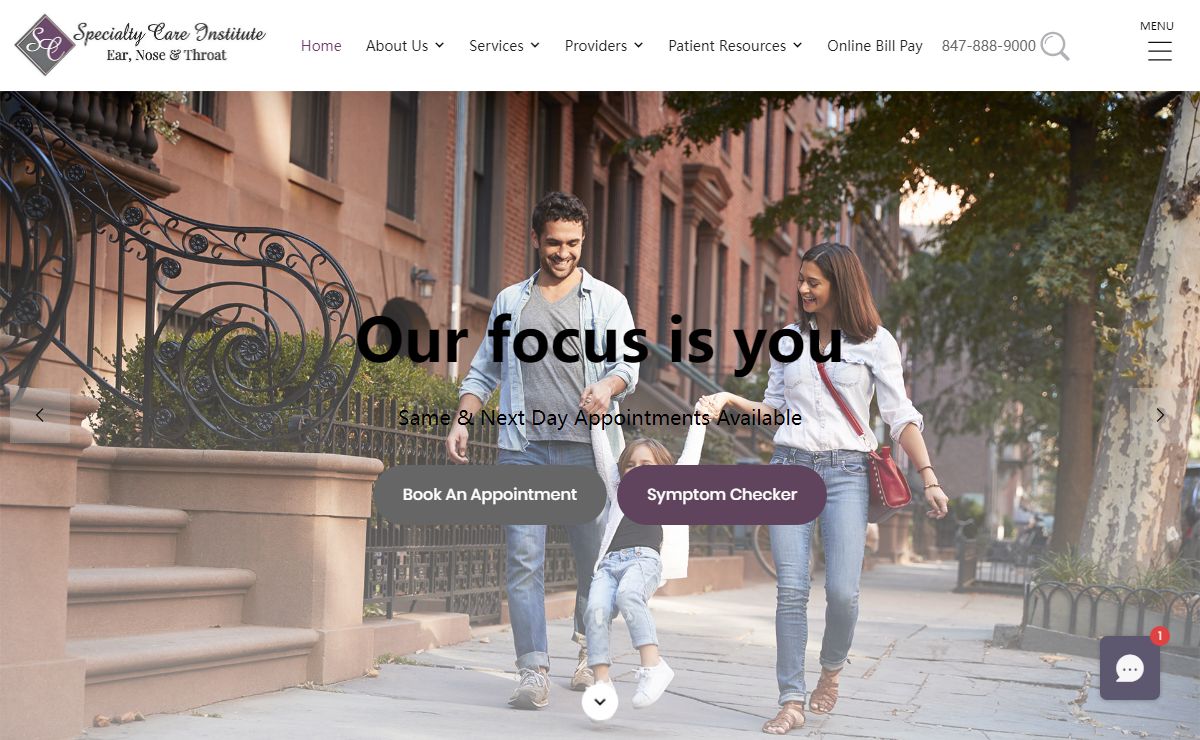Open the magnifying glass search icon
The width and height of the screenshot is (1200, 740).
(1055, 46)
